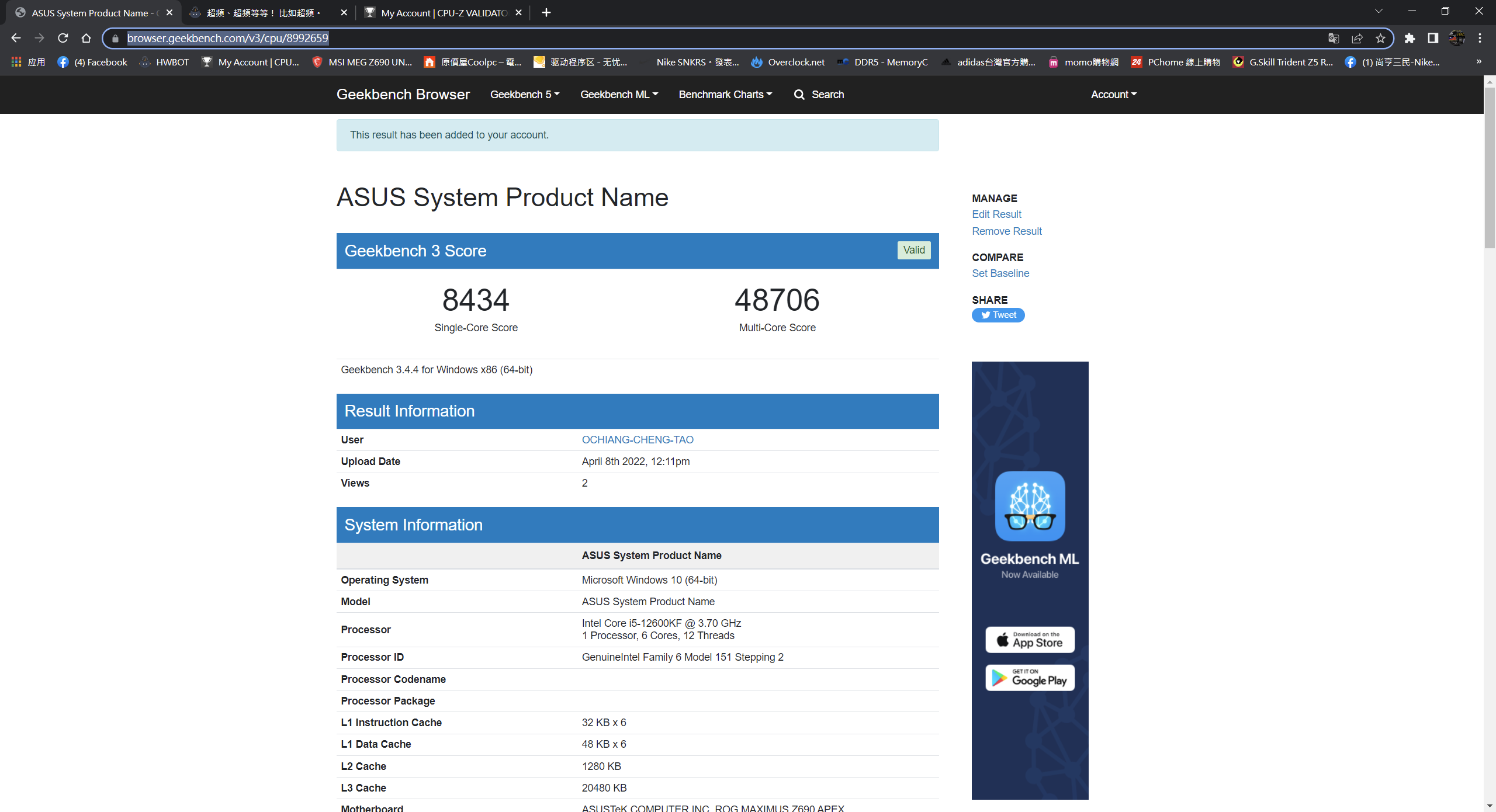This screenshot has height=812, width=1496.
Task: Open the adidas Taiwan bookmark
Action: coord(988,62)
